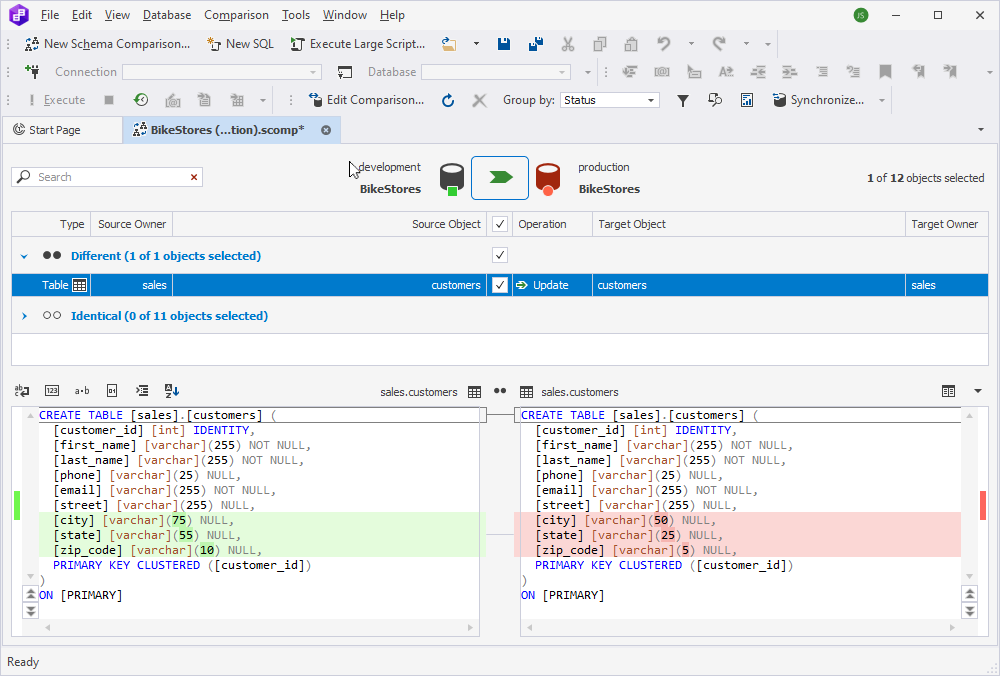Click the Save All icon
This screenshot has width=1000, height=676.
[x=536, y=44]
